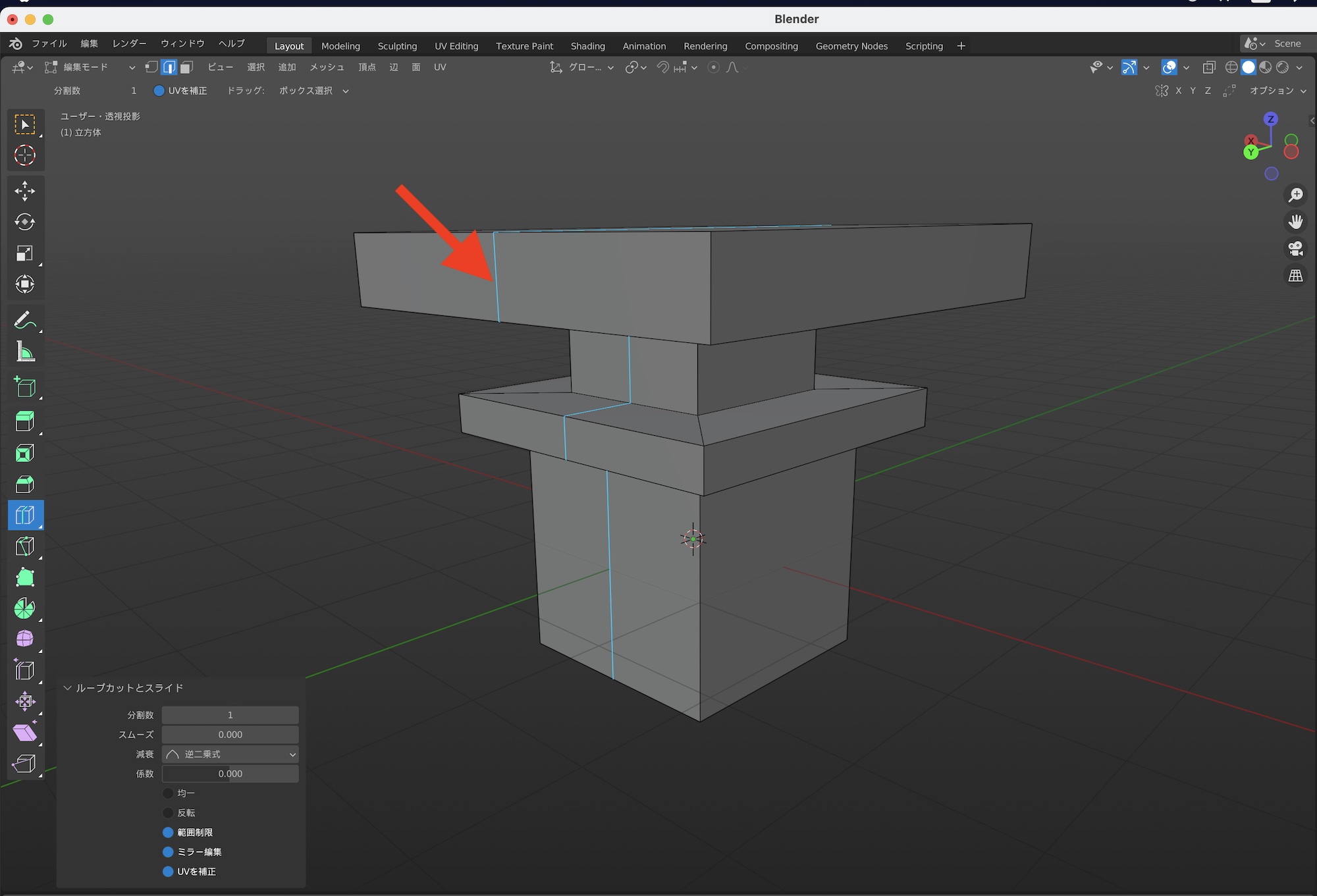
Task: Switch to face select mode
Action: (187, 67)
